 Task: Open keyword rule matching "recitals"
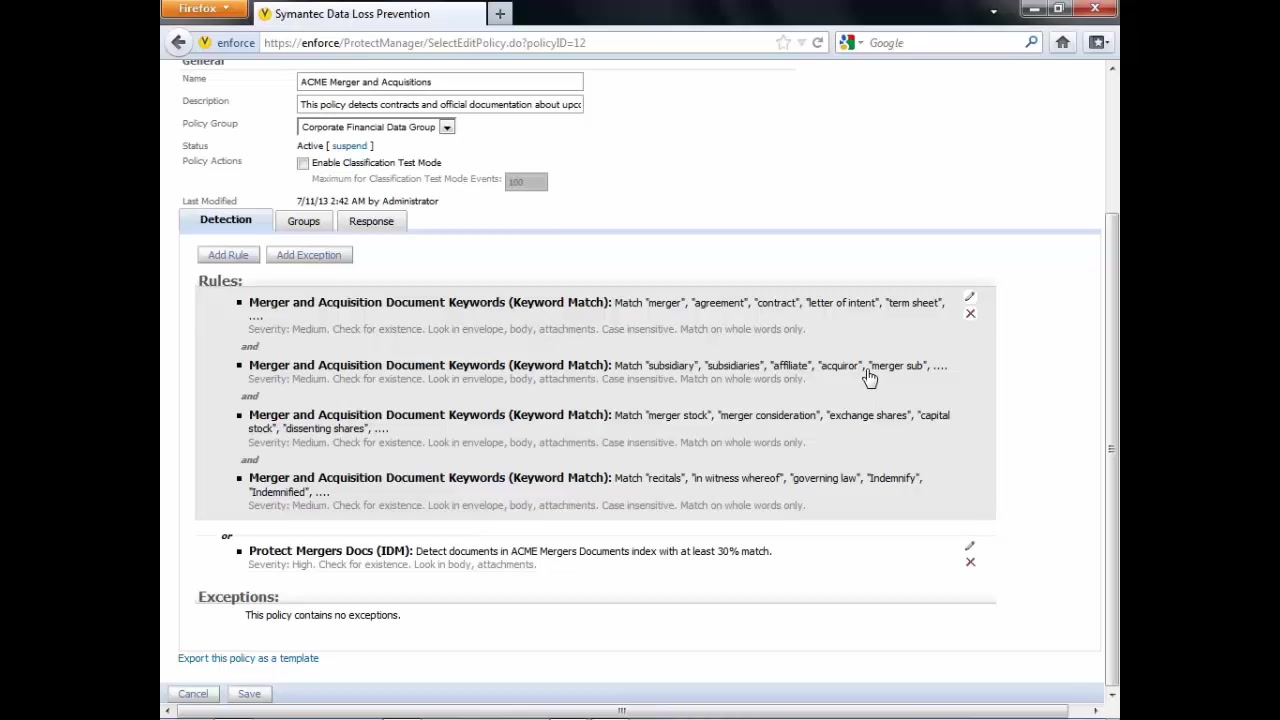coord(585,484)
